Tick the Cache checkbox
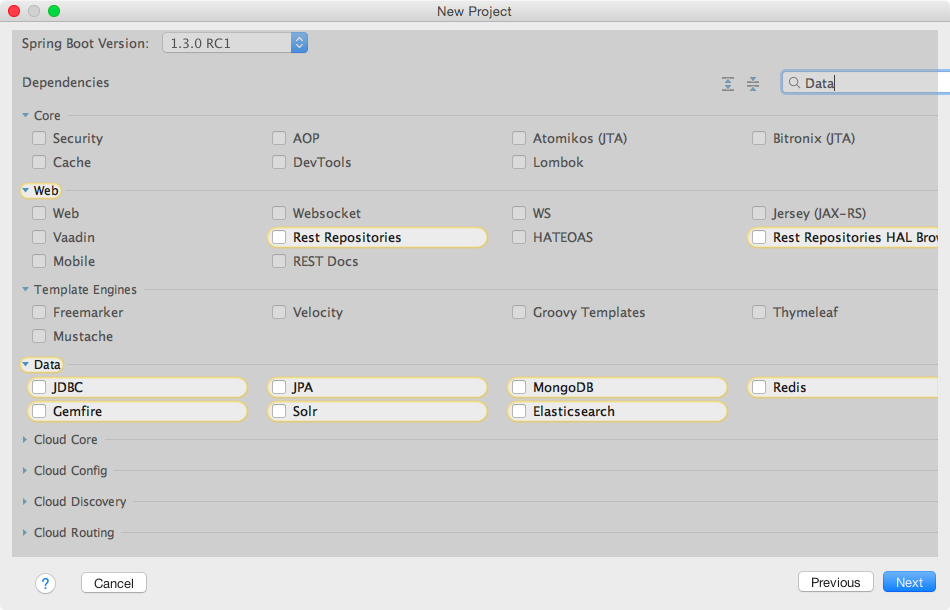The image size is (950, 610). pos(39,162)
